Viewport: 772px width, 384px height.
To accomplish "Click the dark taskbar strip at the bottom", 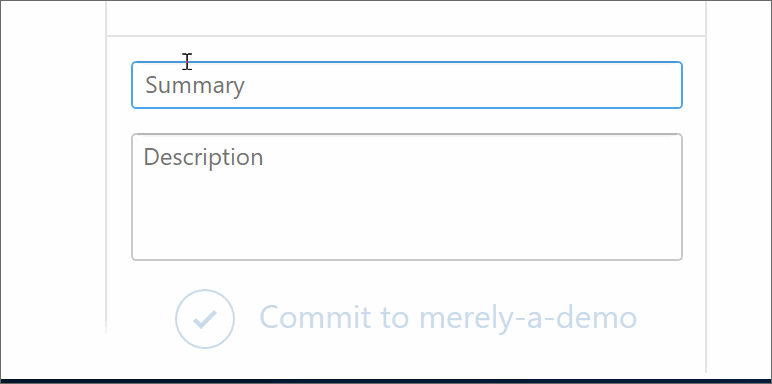I will coord(386,381).
